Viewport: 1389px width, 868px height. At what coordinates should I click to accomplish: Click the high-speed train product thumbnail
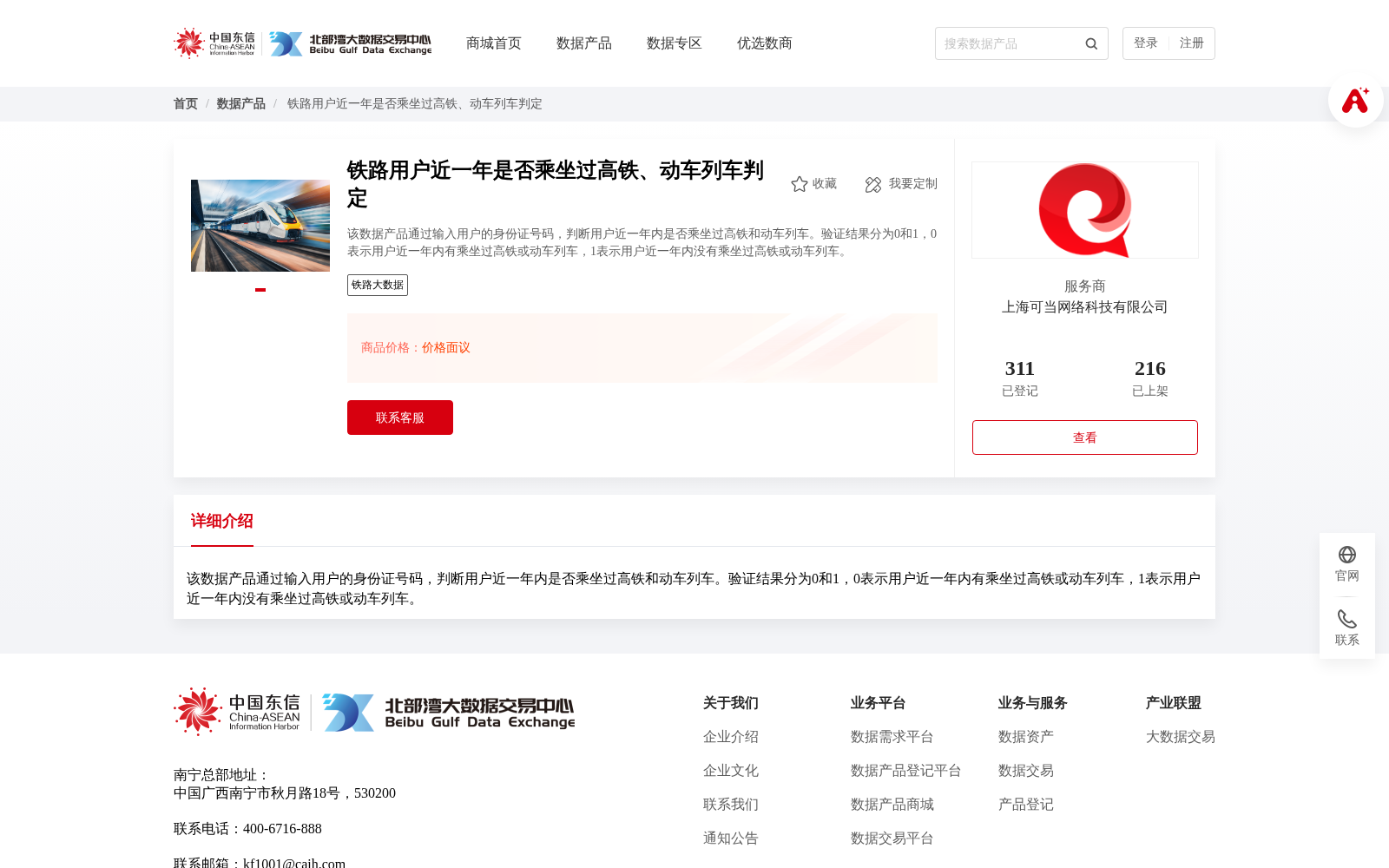[260, 226]
